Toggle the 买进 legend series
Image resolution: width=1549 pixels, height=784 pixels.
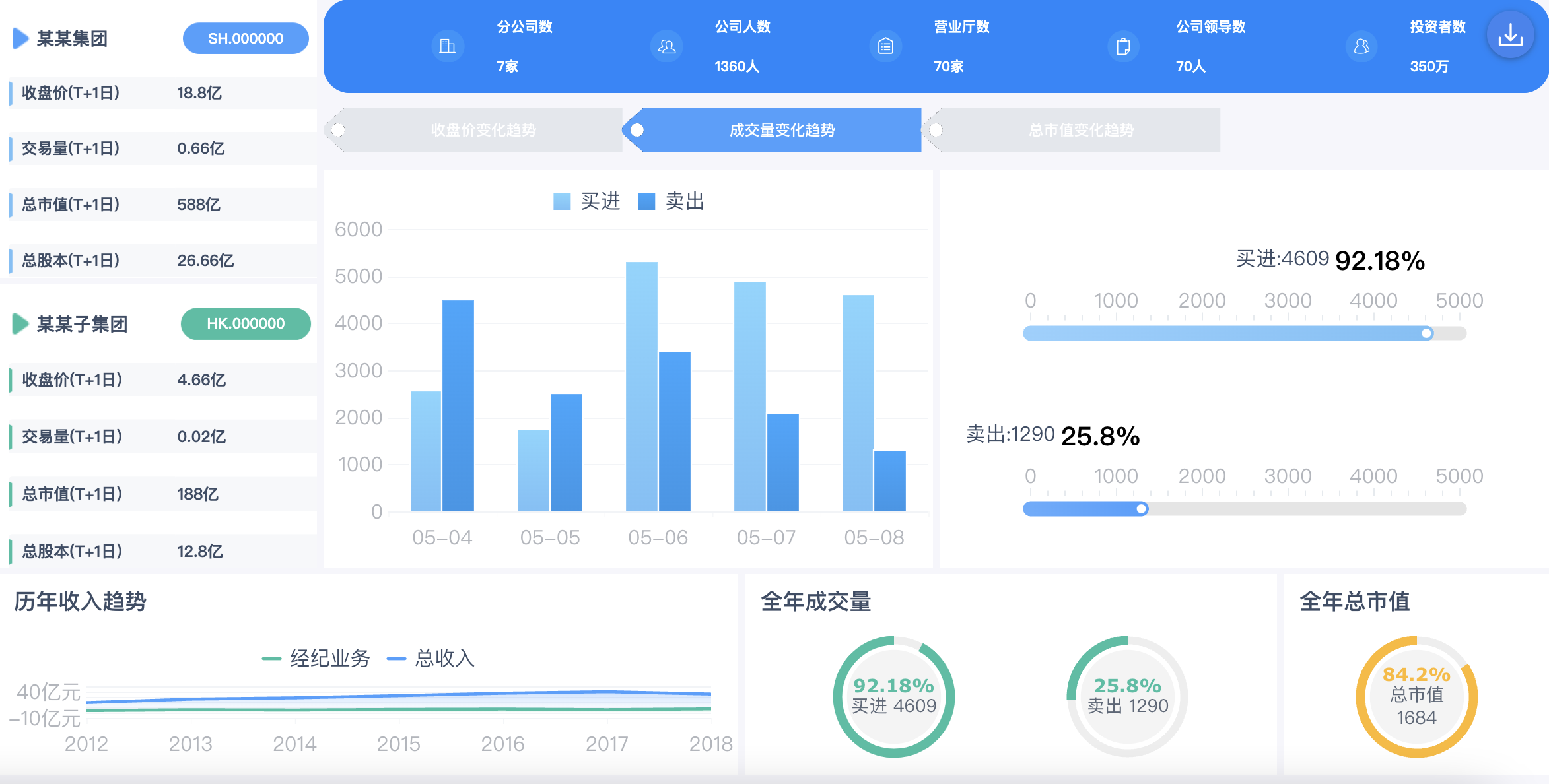587,201
